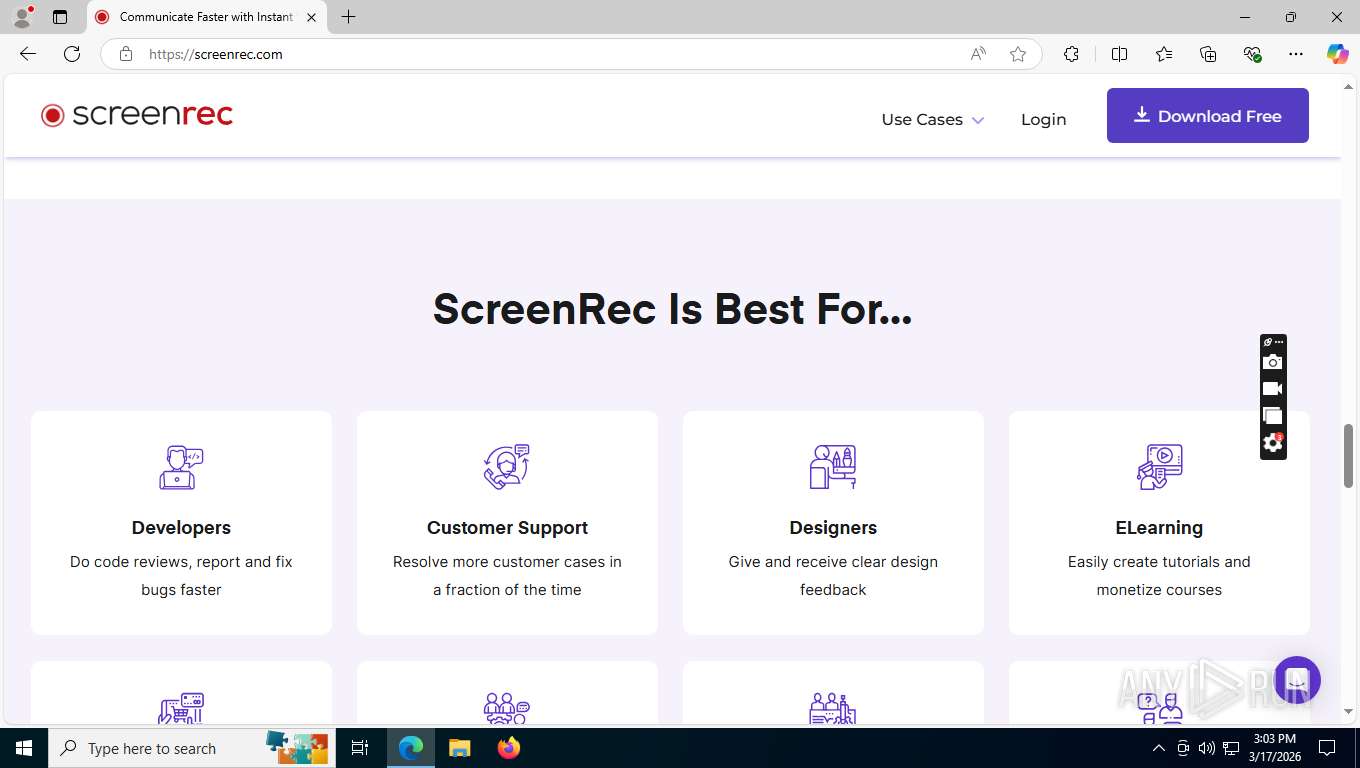Viewport: 1360px width, 768px height.
Task: Close the ScreenRec browser tab
Action: (x=311, y=17)
